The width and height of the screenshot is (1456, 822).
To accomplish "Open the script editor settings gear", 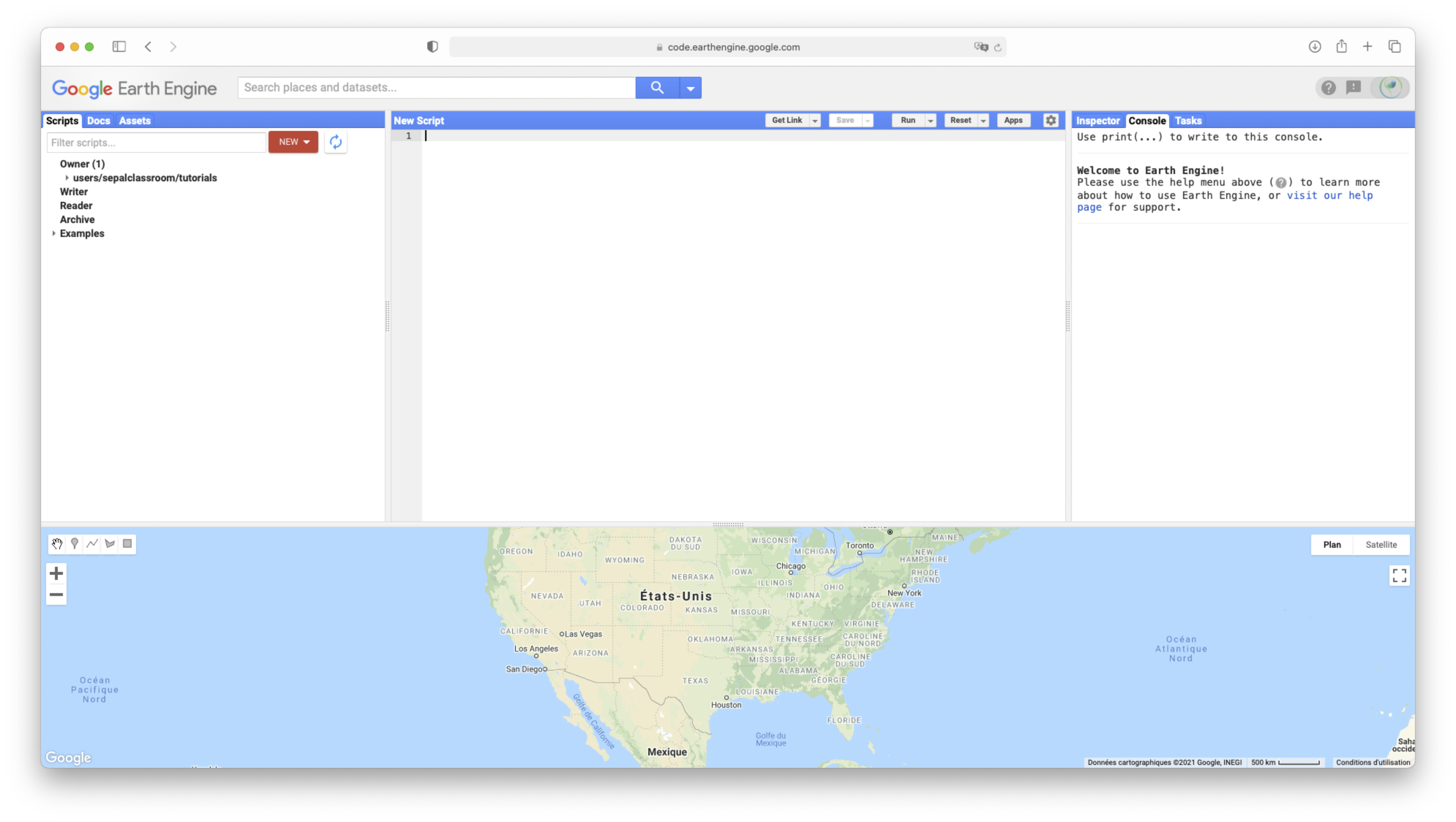I will click(x=1051, y=120).
